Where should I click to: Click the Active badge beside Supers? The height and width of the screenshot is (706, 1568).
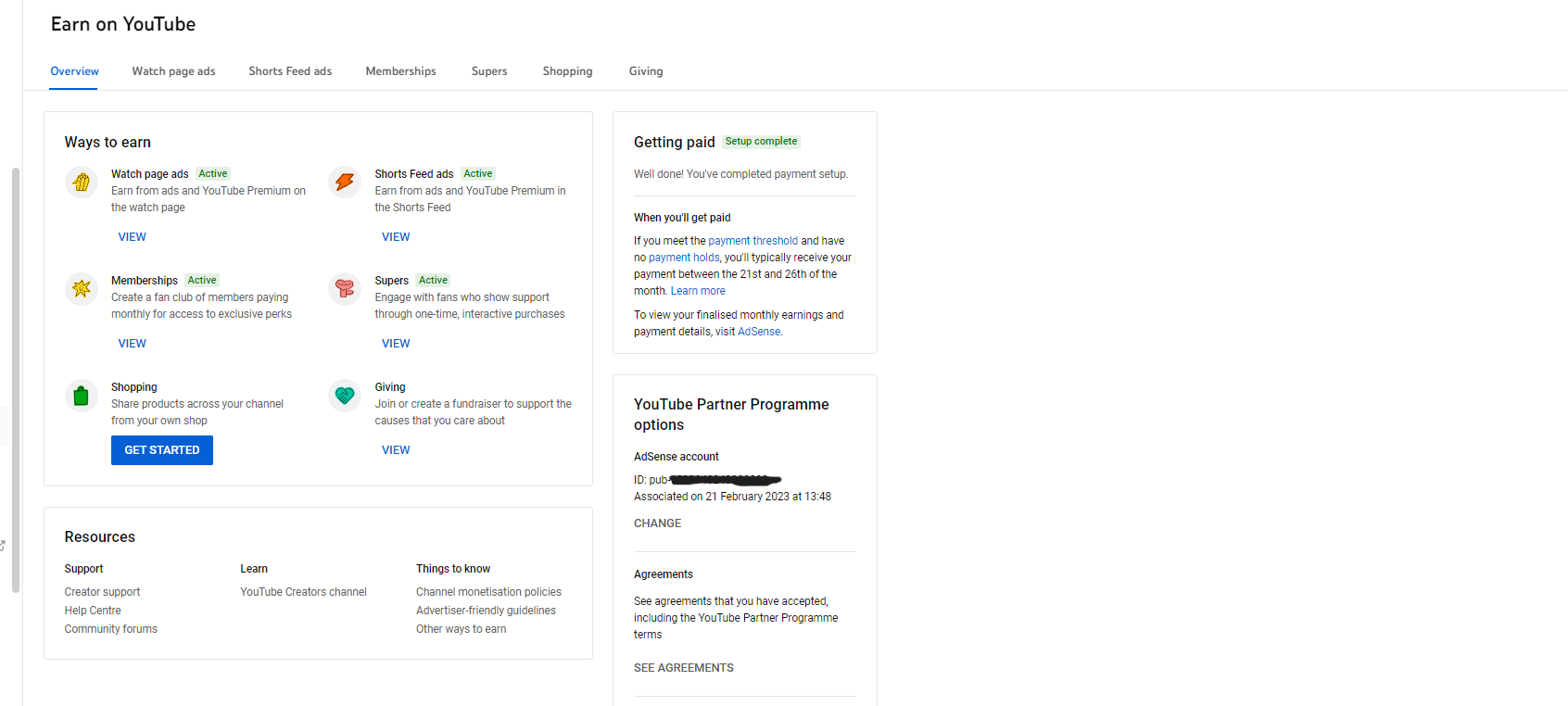tap(433, 281)
